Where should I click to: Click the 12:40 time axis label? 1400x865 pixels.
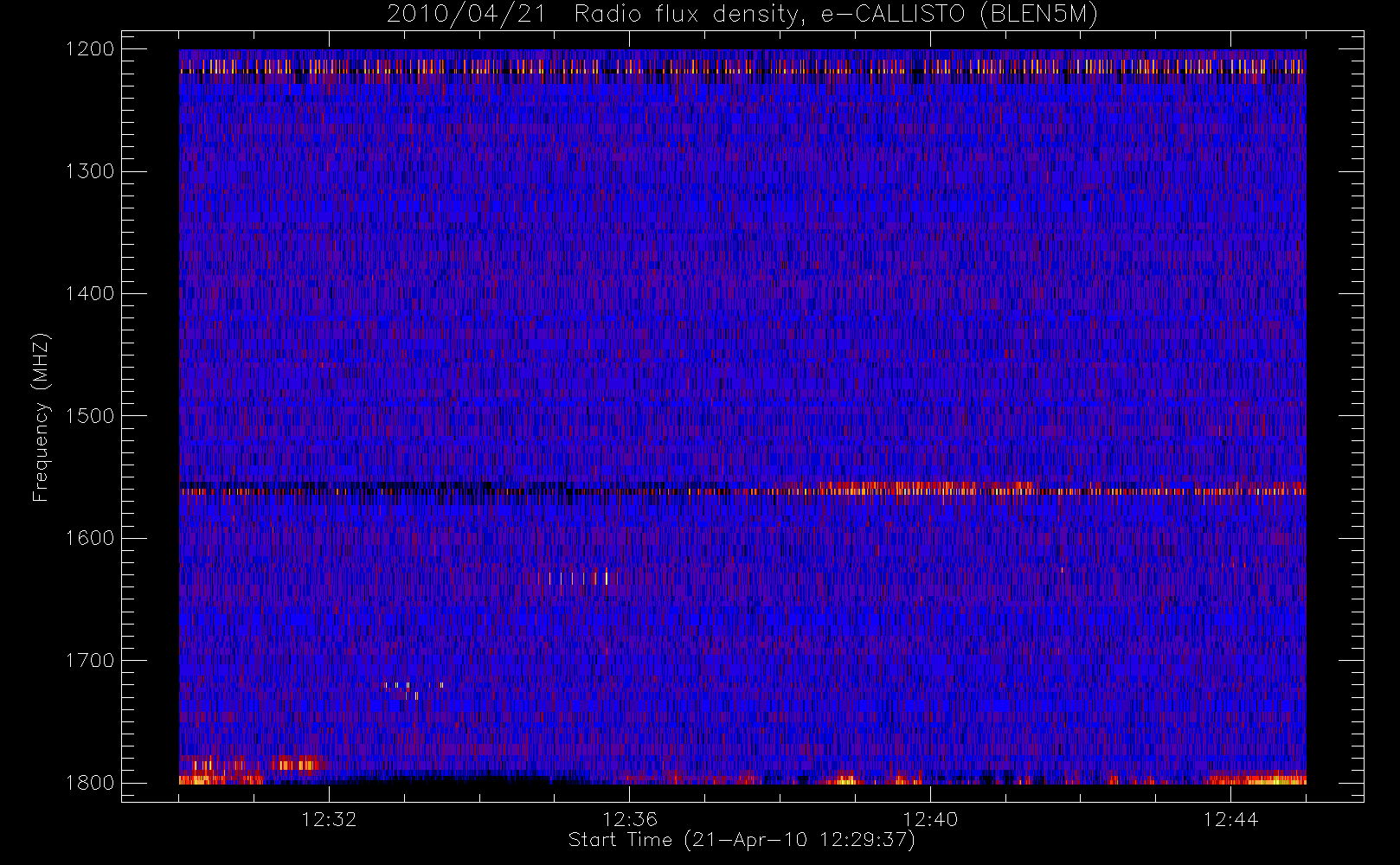[x=930, y=819]
